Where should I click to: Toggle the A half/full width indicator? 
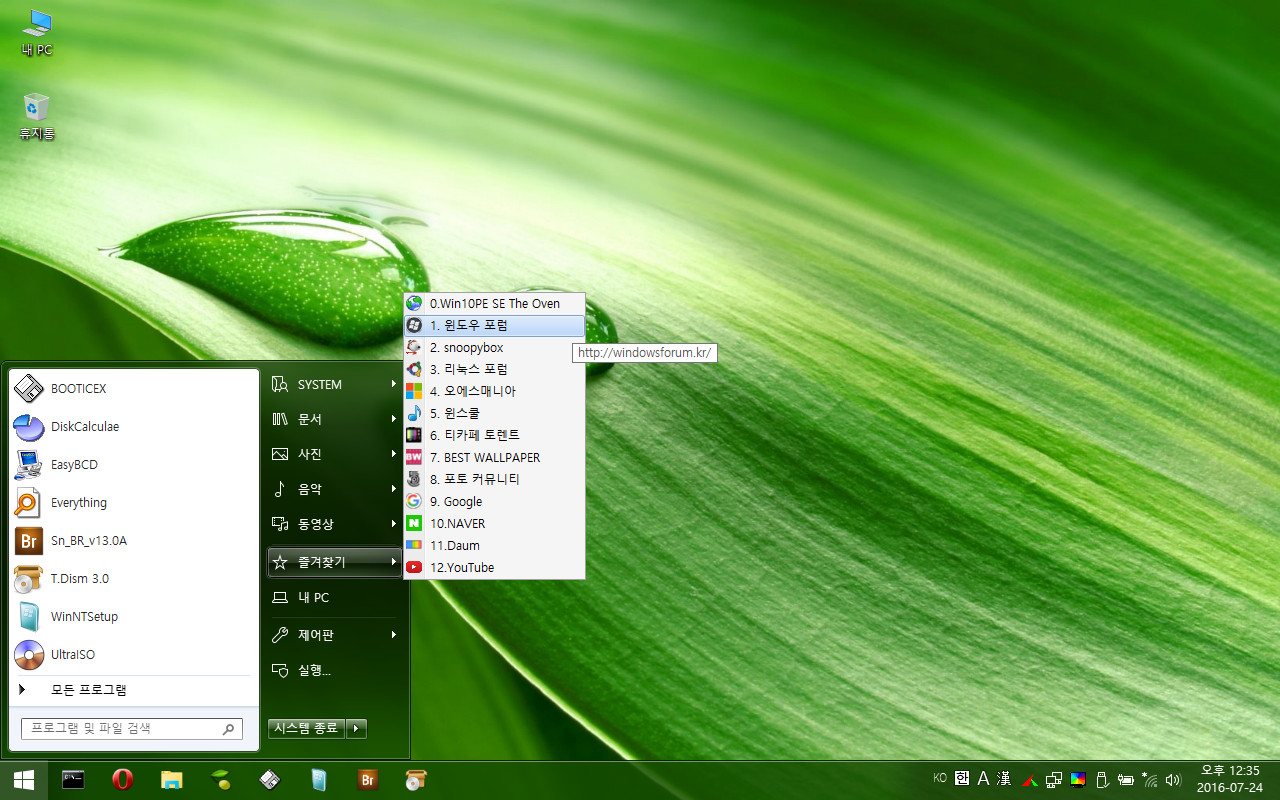(x=984, y=778)
